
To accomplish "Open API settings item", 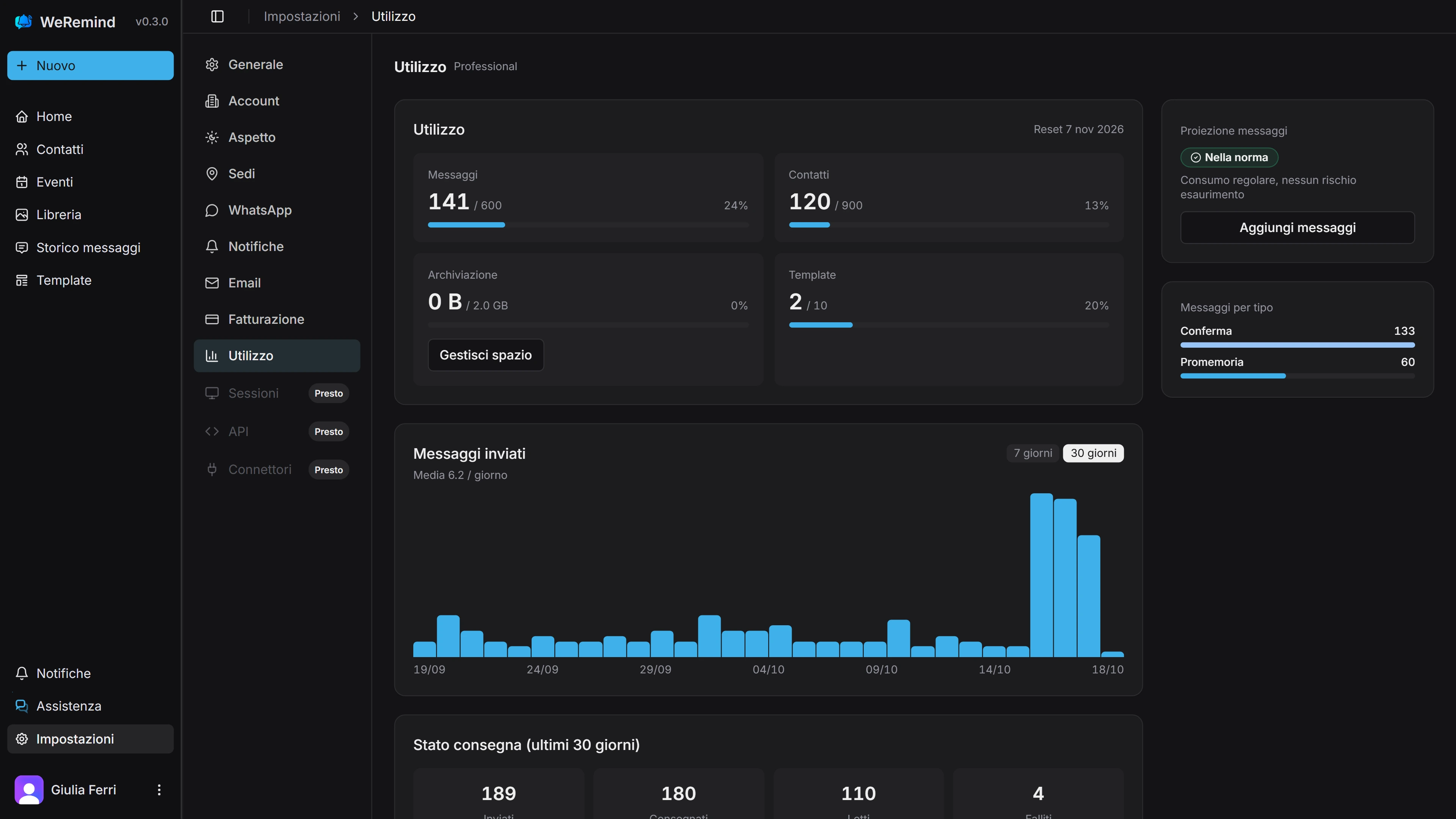I will coord(277,431).
